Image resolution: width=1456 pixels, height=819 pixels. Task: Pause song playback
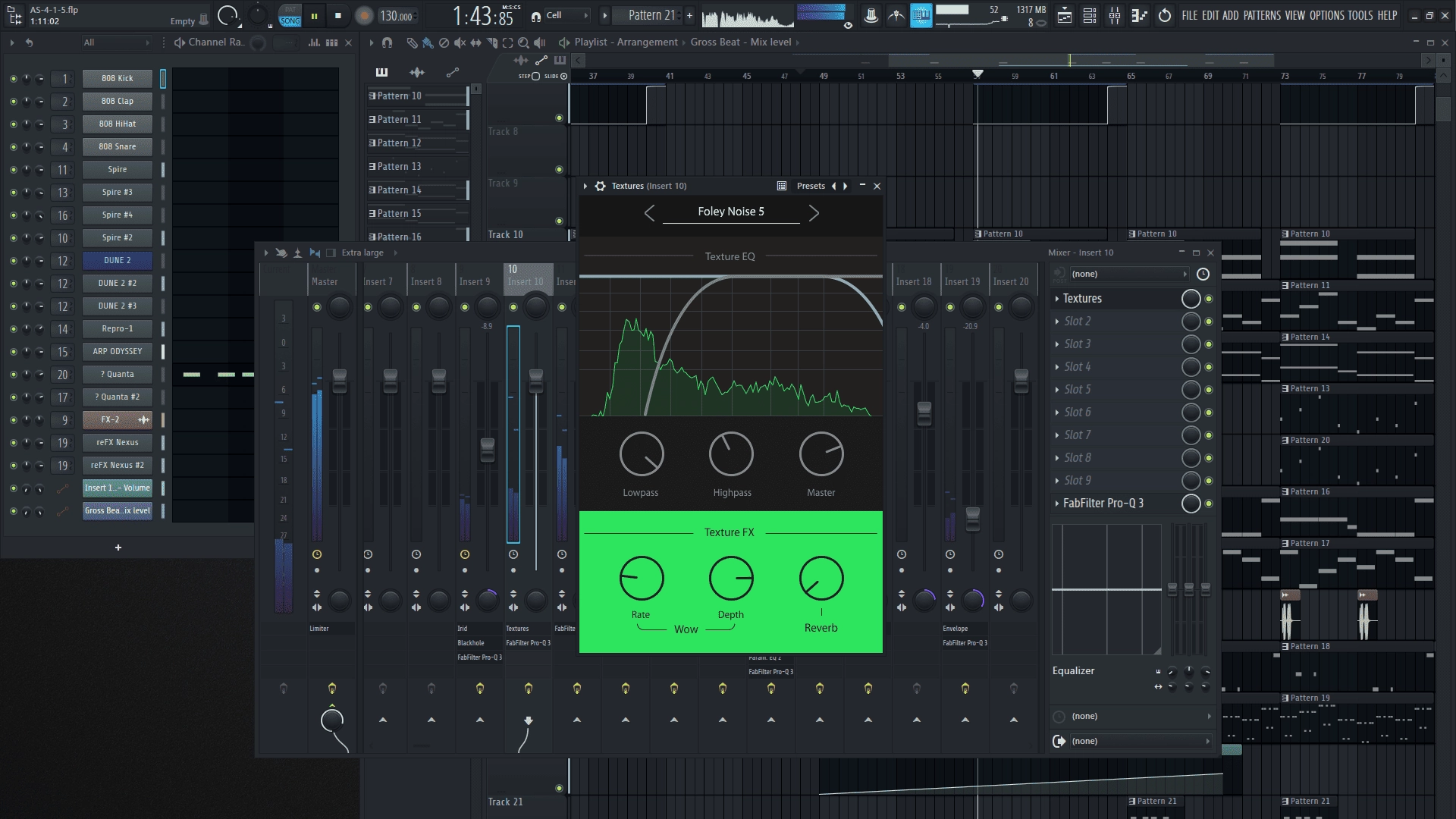click(x=314, y=15)
